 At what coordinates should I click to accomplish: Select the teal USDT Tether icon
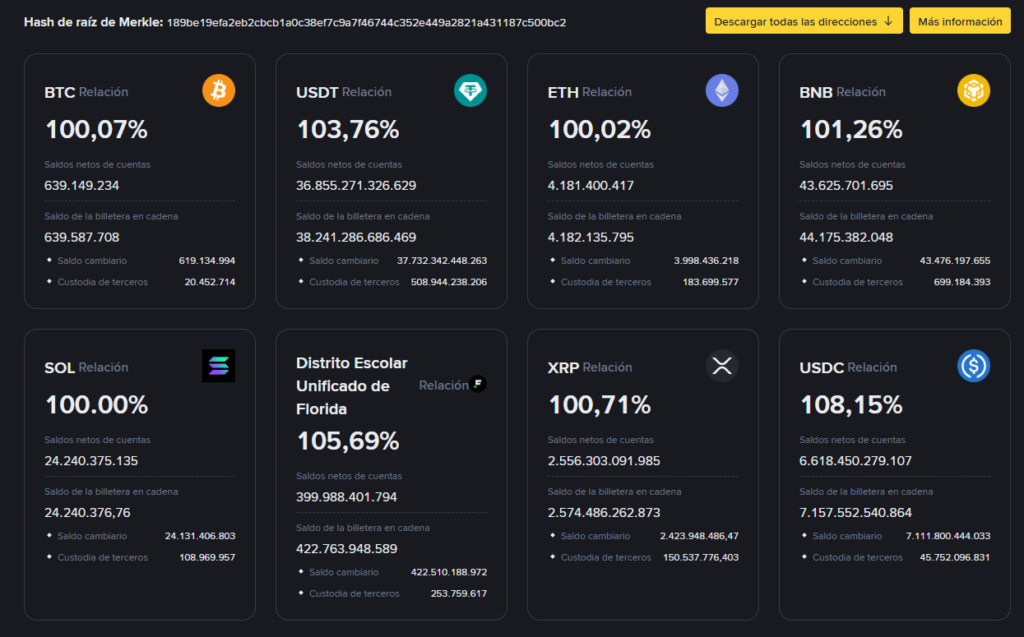pyautogui.click(x=470, y=90)
